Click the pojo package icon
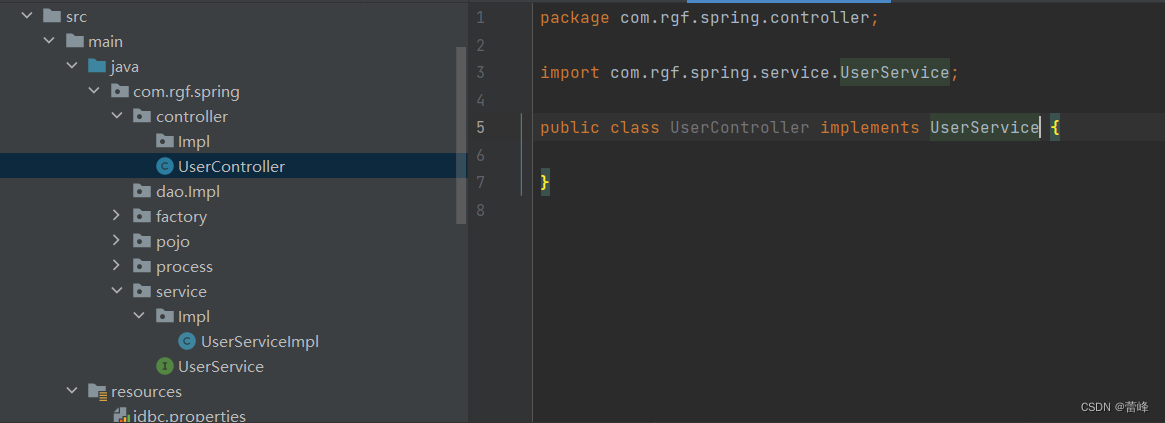The width and height of the screenshot is (1165, 423). (142, 242)
